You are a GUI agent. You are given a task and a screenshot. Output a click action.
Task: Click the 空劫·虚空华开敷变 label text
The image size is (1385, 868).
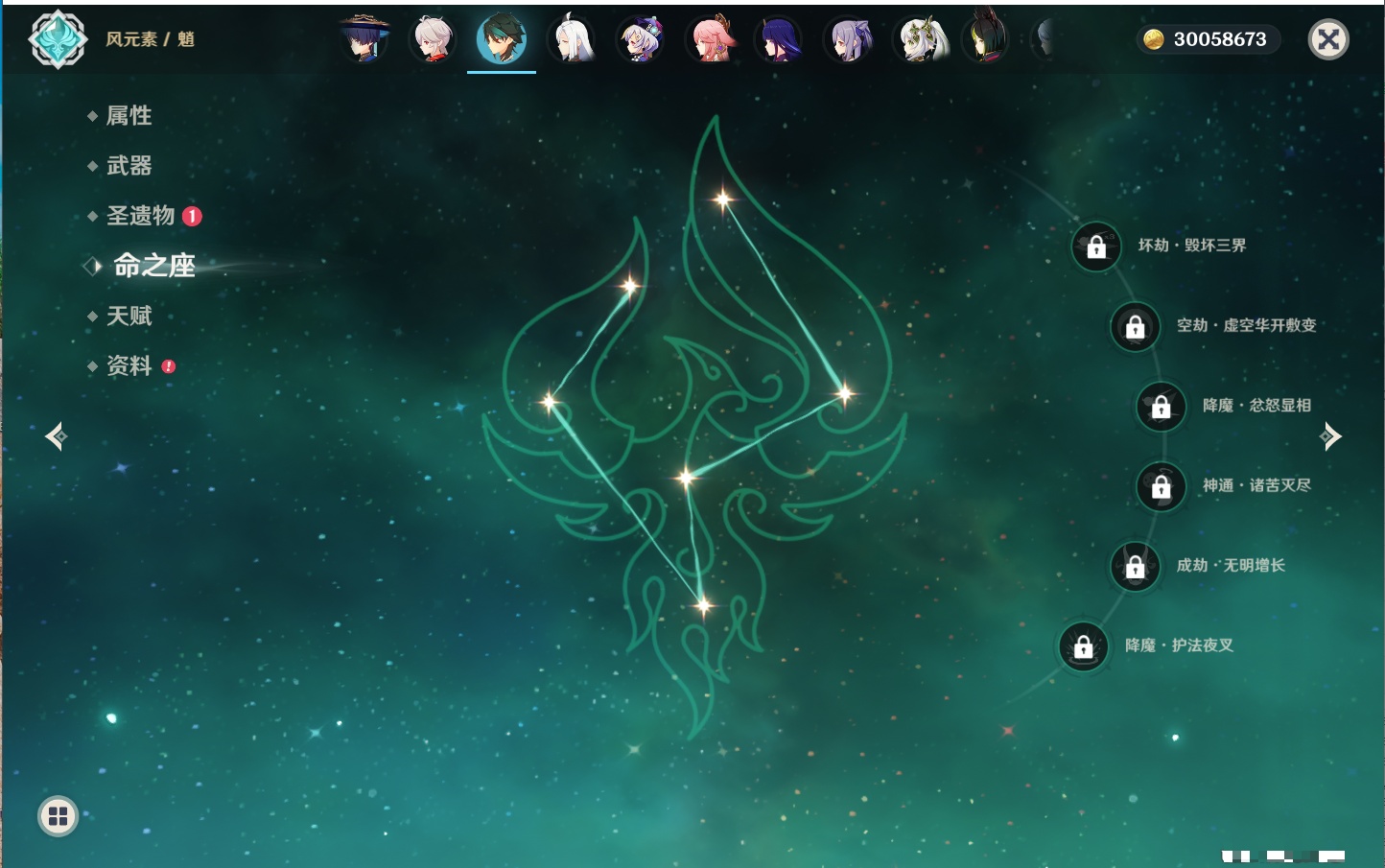pyautogui.click(x=1246, y=325)
